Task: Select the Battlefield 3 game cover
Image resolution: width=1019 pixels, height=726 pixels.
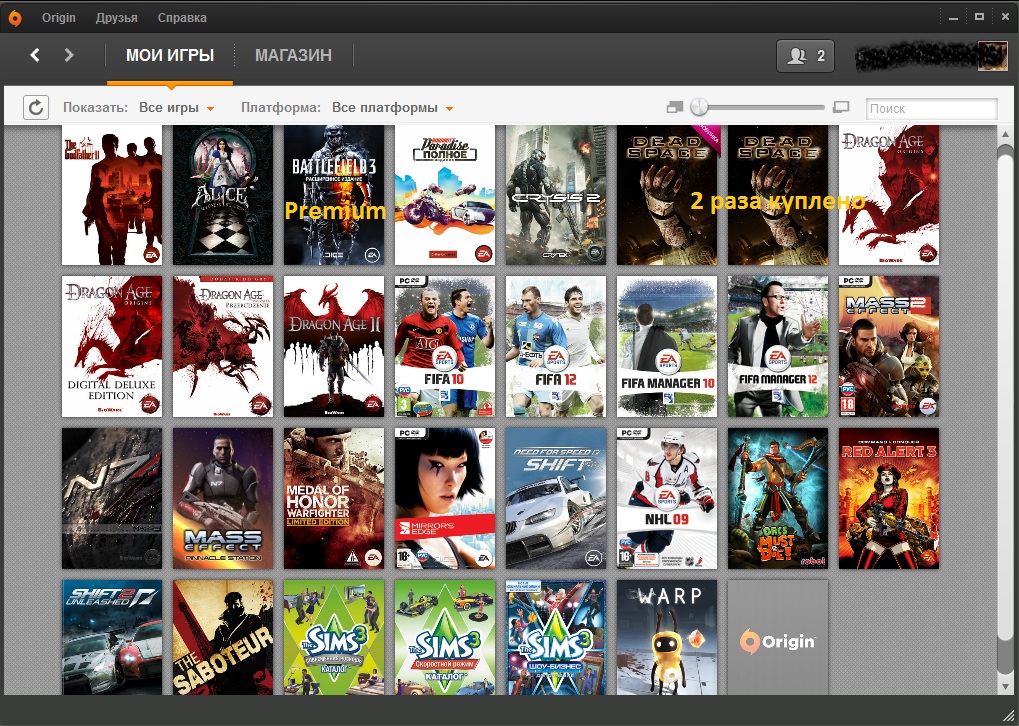Action: (334, 195)
